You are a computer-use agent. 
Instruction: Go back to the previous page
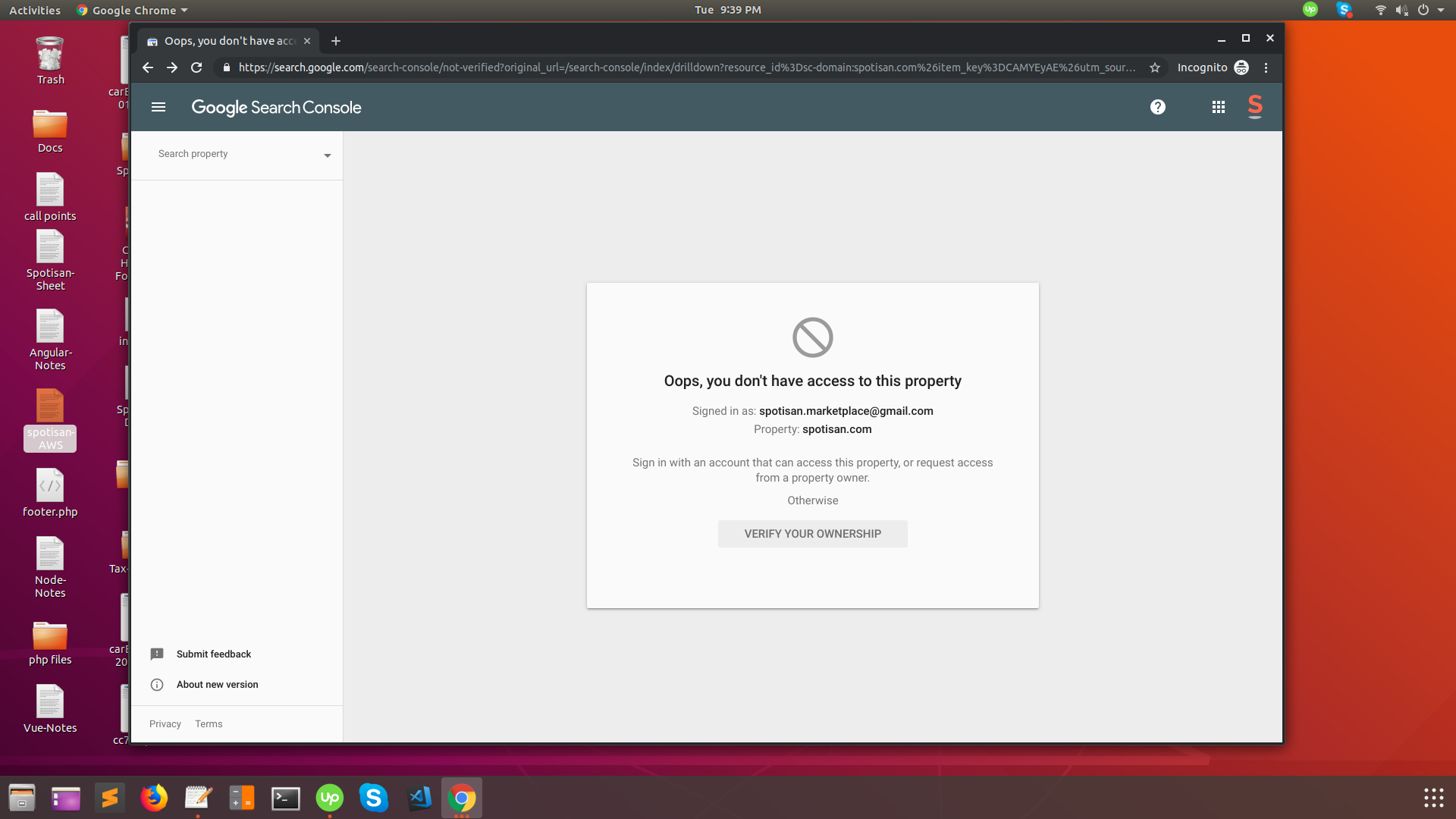[148, 67]
